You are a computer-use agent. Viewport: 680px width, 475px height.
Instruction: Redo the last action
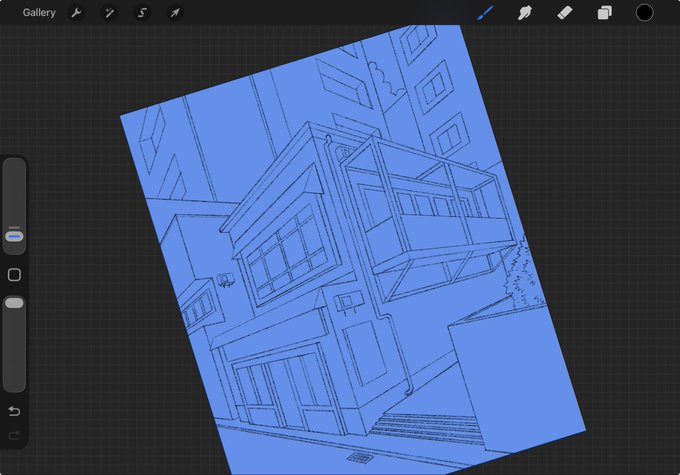[x=14, y=435]
